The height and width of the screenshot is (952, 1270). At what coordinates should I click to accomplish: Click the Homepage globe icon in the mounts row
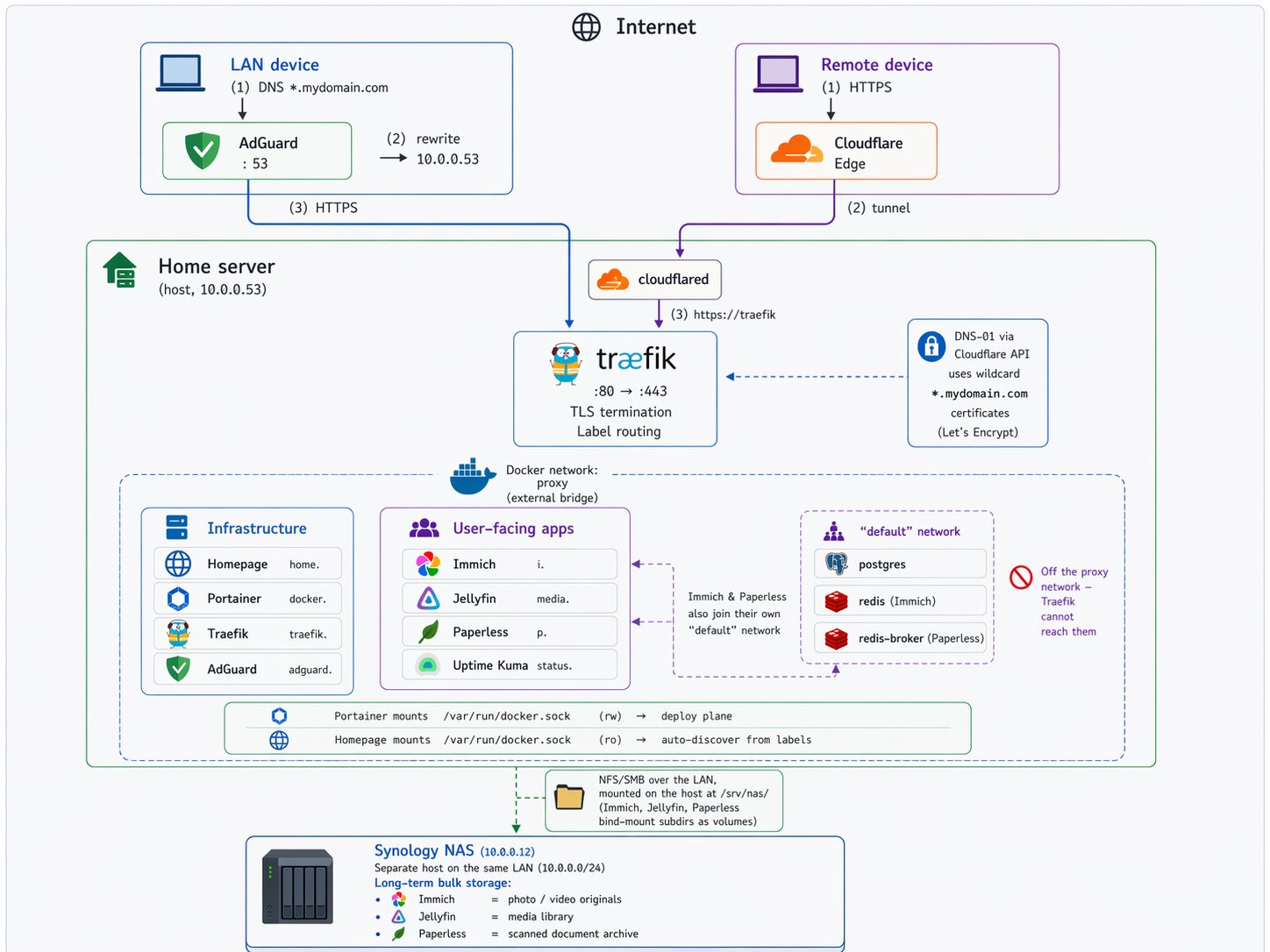coord(279,740)
